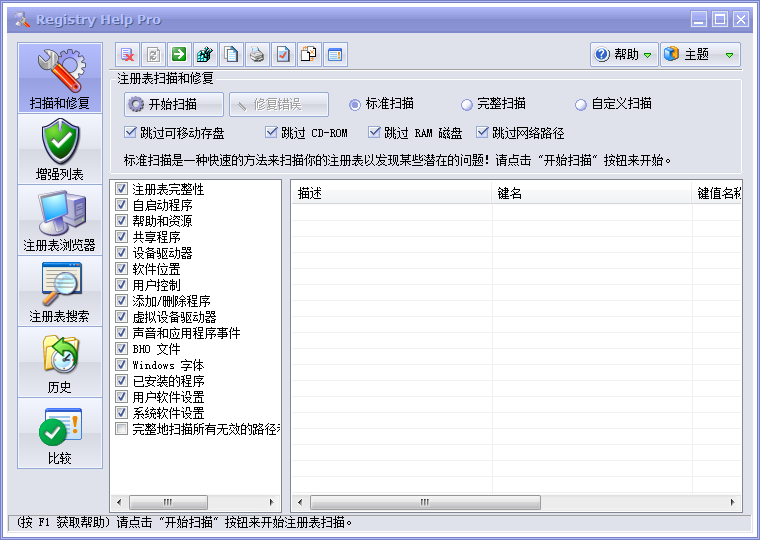This screenshot has width=761, height=541.
Task: Open 注册表浏览器 from sidebar
Action: click(x=60, y=221)
